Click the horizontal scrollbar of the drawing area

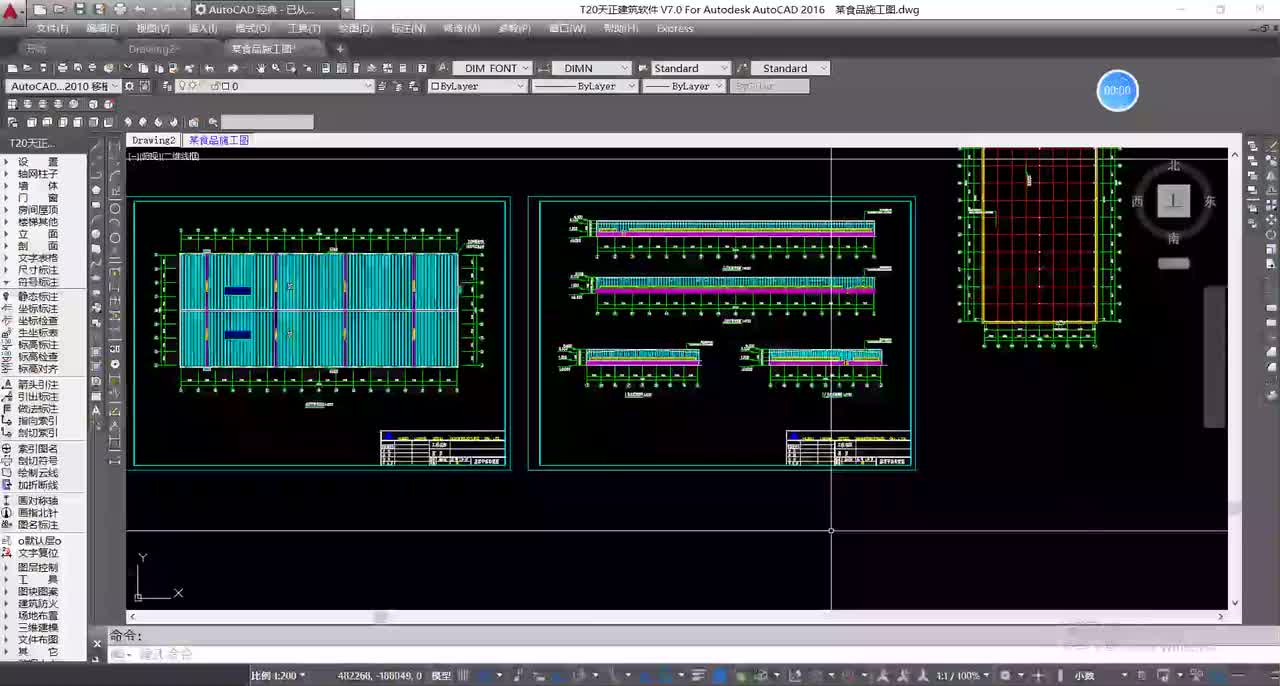[676, 617]
